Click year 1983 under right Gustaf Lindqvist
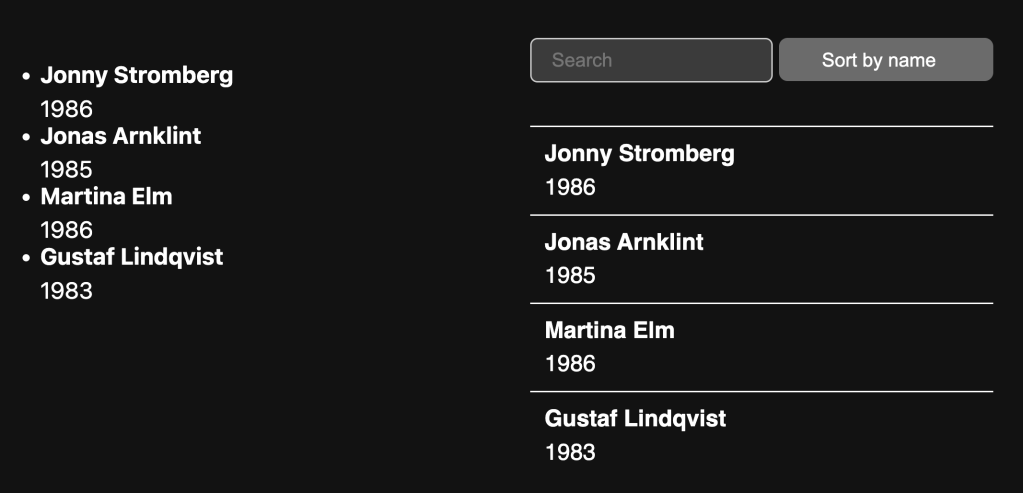Screen dimensions: 1023x493 pyautogui.click(x=570, y=452)
